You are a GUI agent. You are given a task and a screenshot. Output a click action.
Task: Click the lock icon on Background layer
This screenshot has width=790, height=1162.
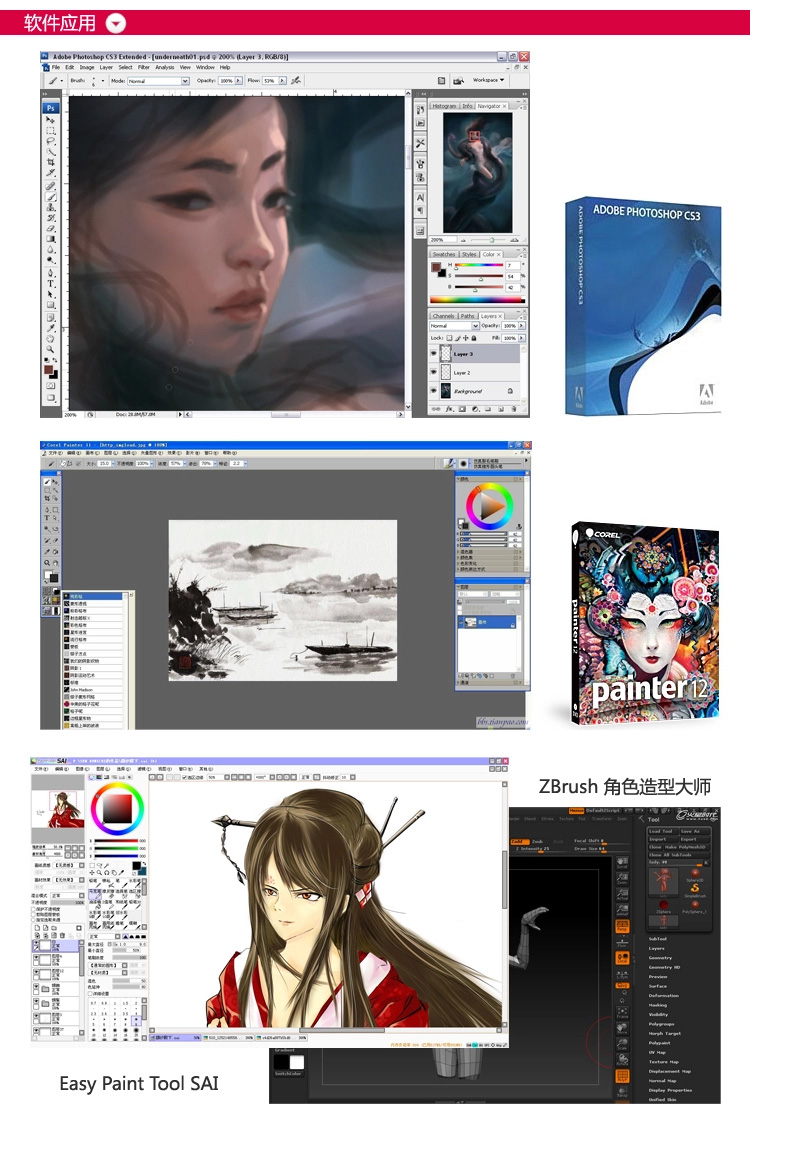click(x=510, y=391)
